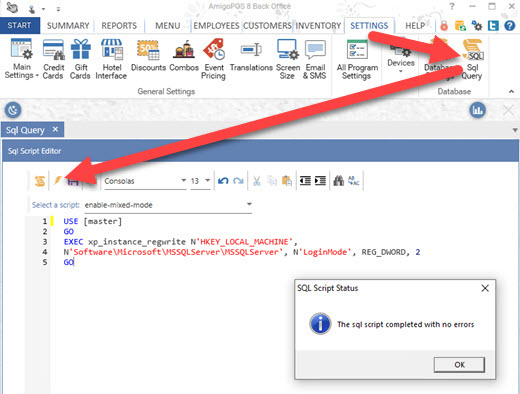Open Email & SMS settings
The image size is (520, 394).
314,59
